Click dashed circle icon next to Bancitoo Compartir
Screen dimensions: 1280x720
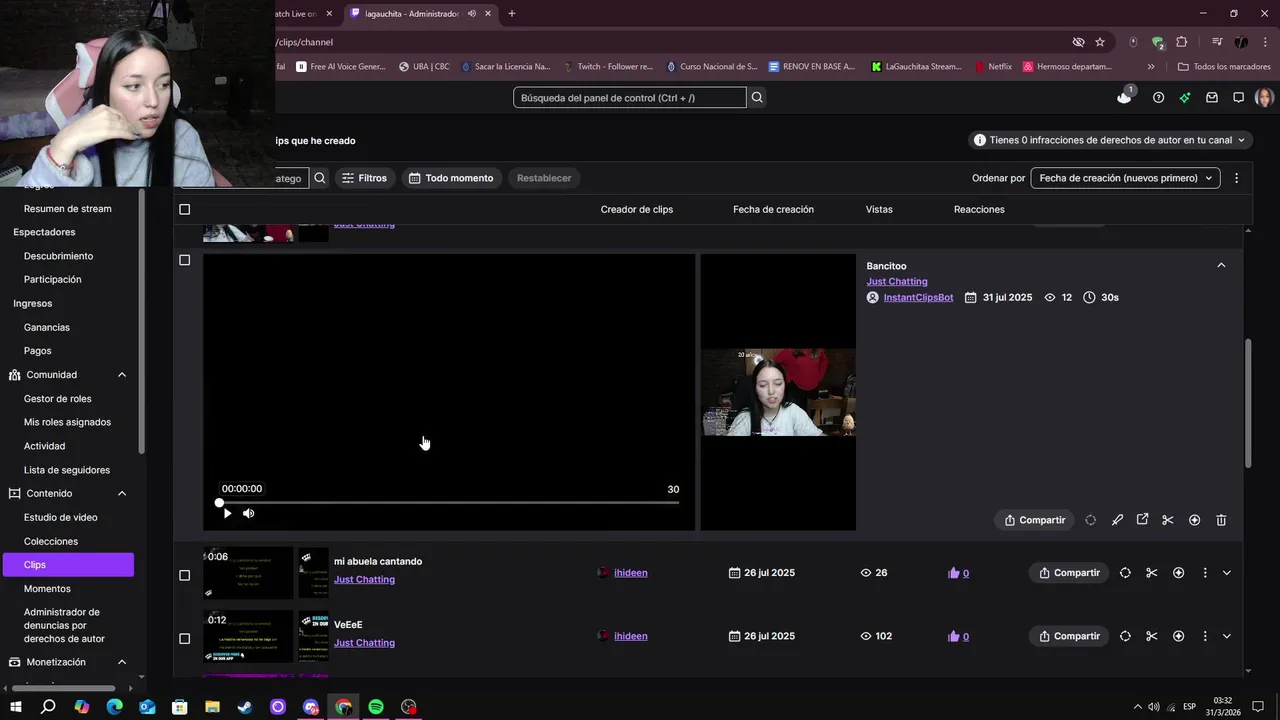1090,520
